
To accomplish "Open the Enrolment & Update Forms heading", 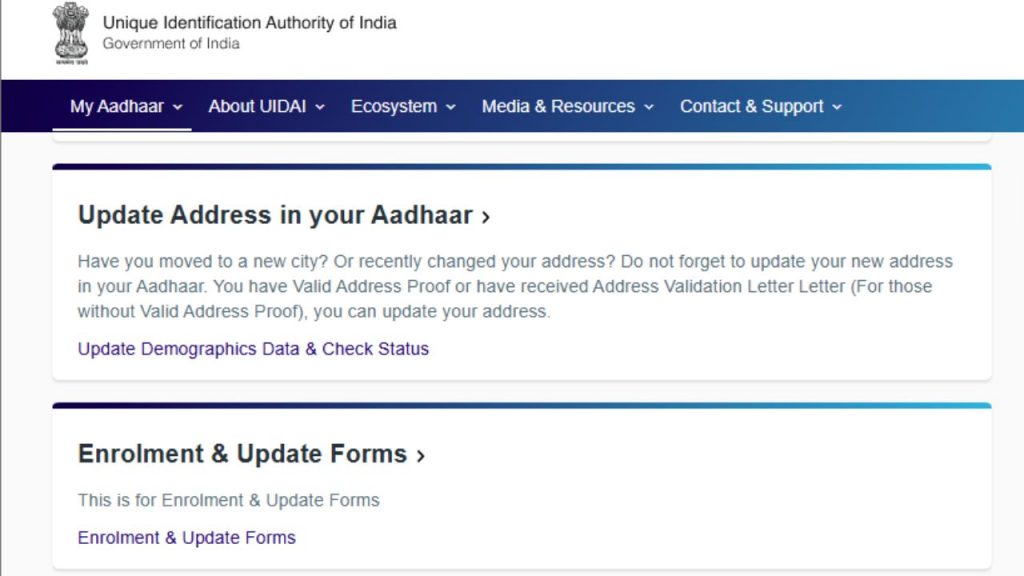I will pos(242,454).
